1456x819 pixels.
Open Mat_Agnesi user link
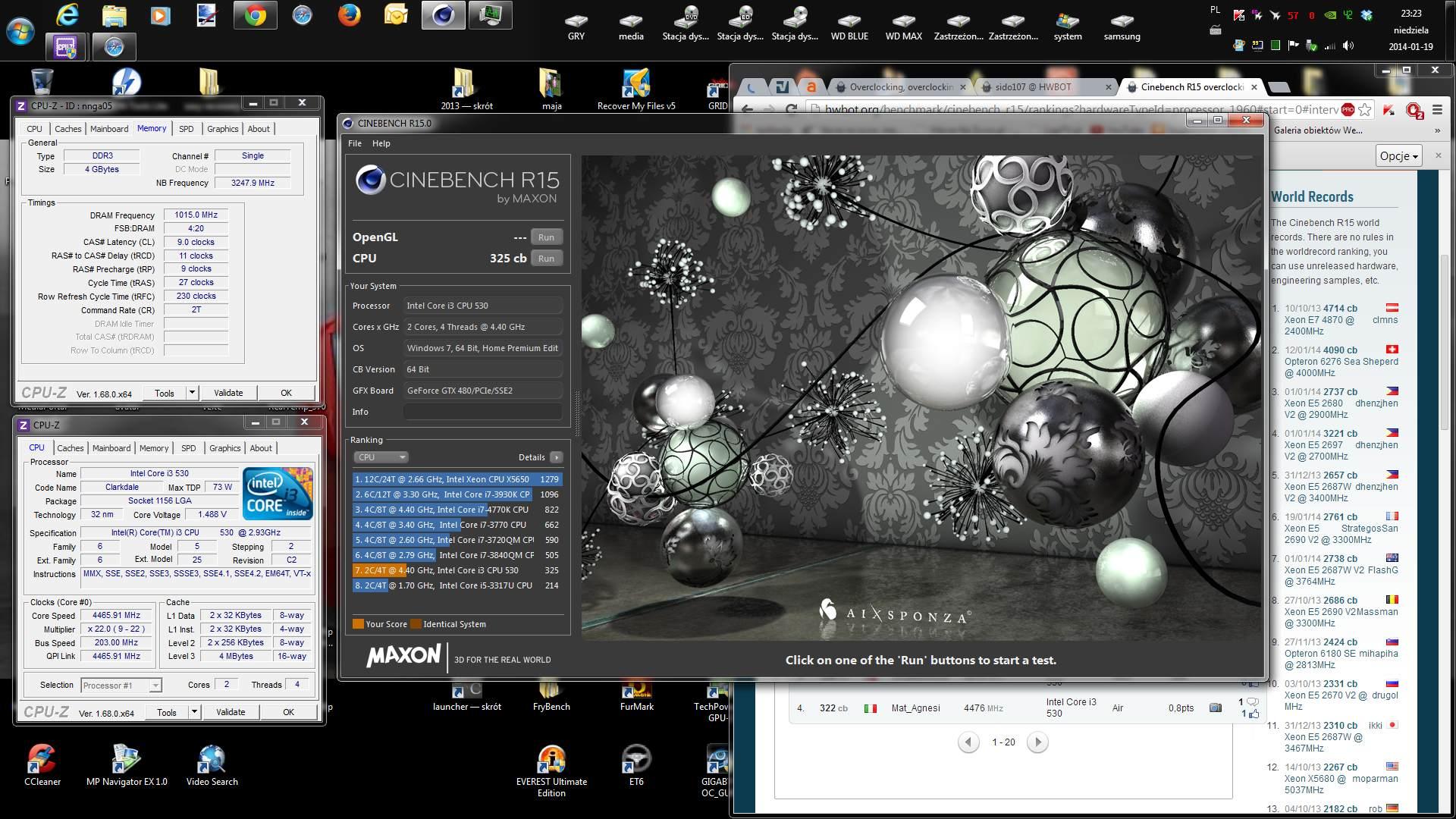click(x=915, y=708)
